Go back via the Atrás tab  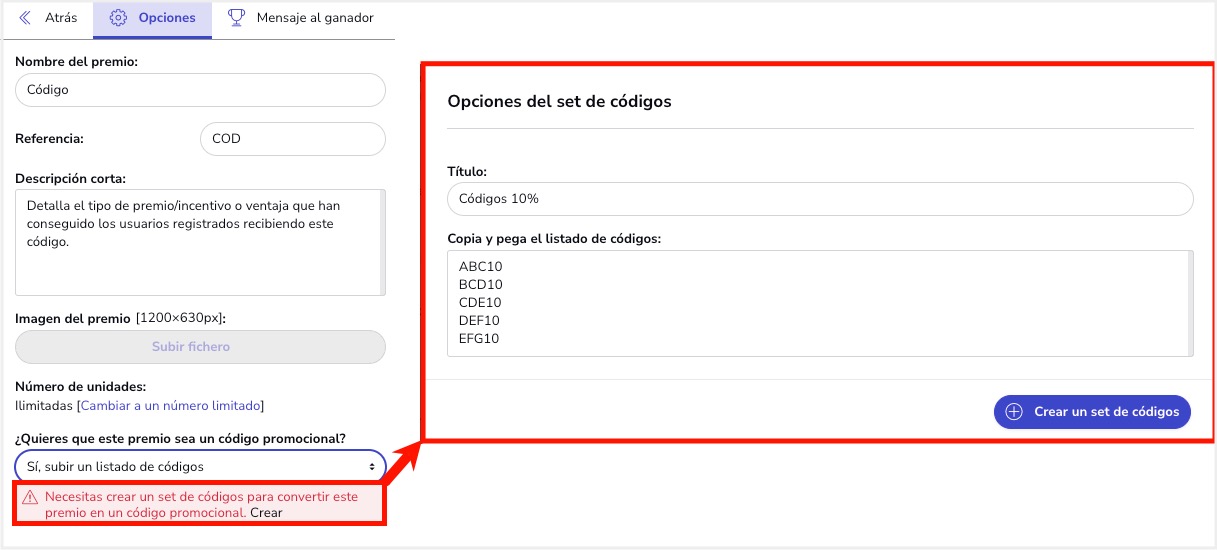pyautogui.click(x=48, y=19)
